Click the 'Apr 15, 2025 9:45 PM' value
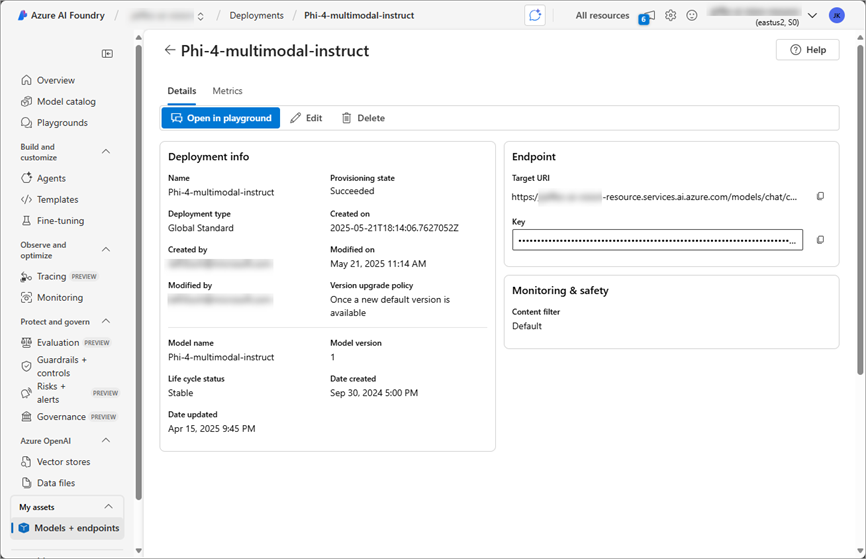Screen dimensions: 866x559 tap(212, 429)
